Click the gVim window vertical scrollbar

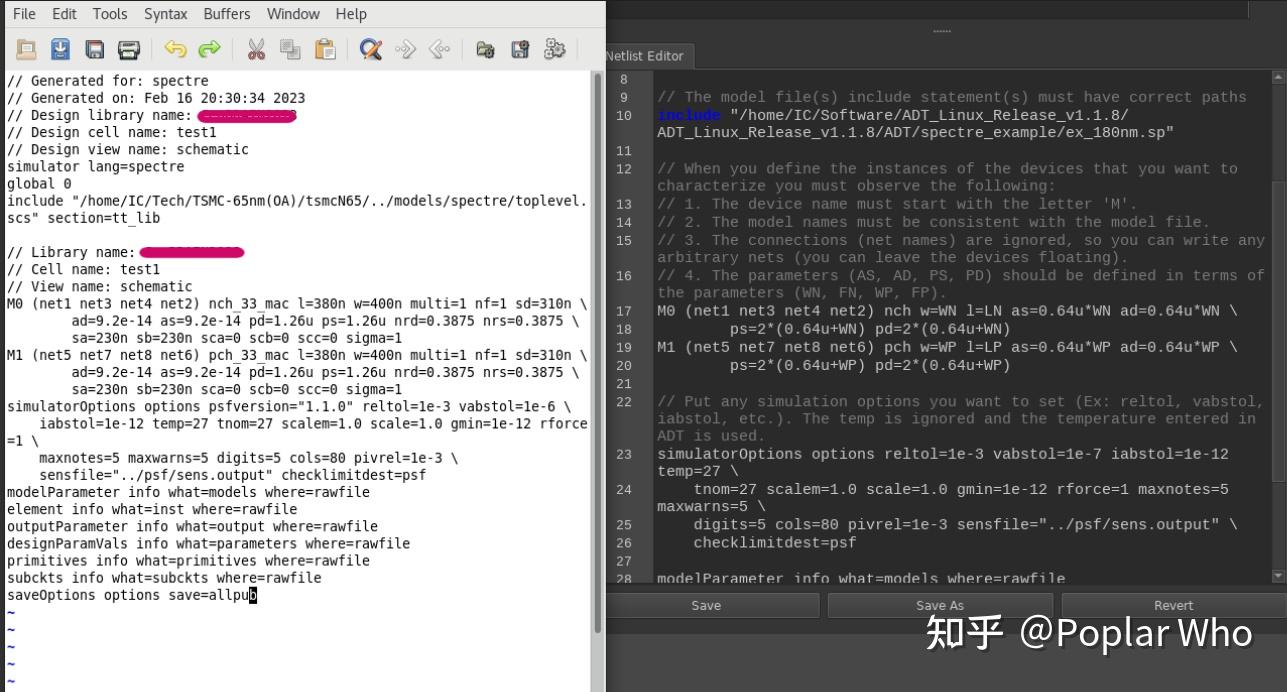coord(599,351)
